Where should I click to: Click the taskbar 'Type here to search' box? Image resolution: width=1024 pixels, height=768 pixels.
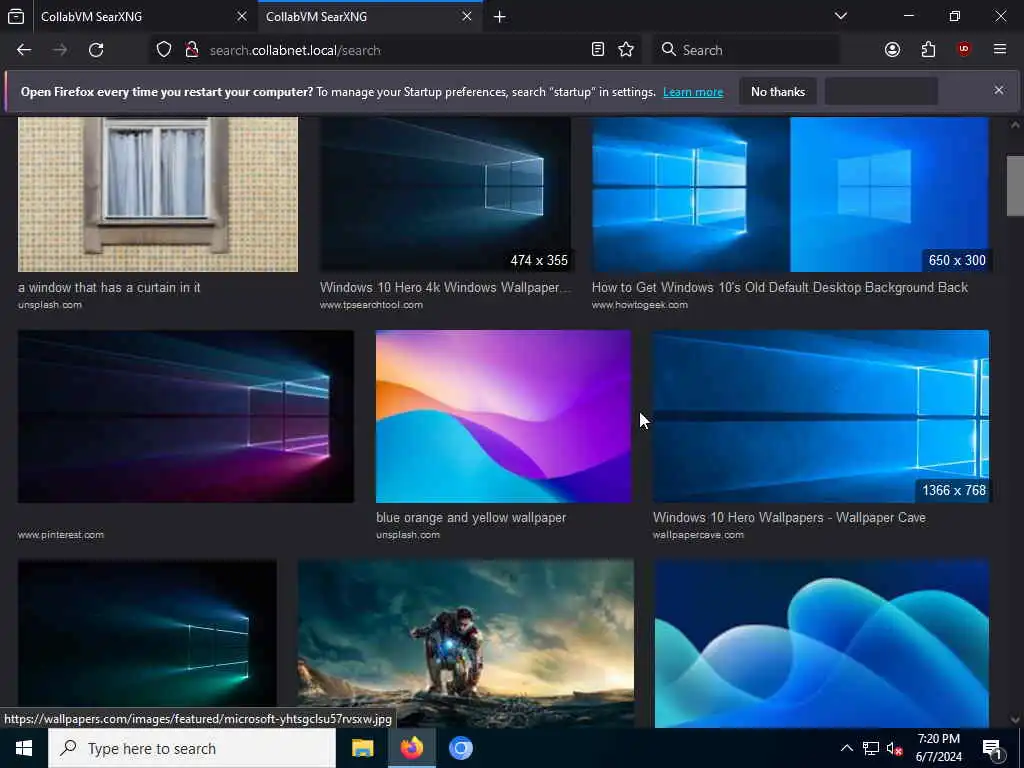192,748
